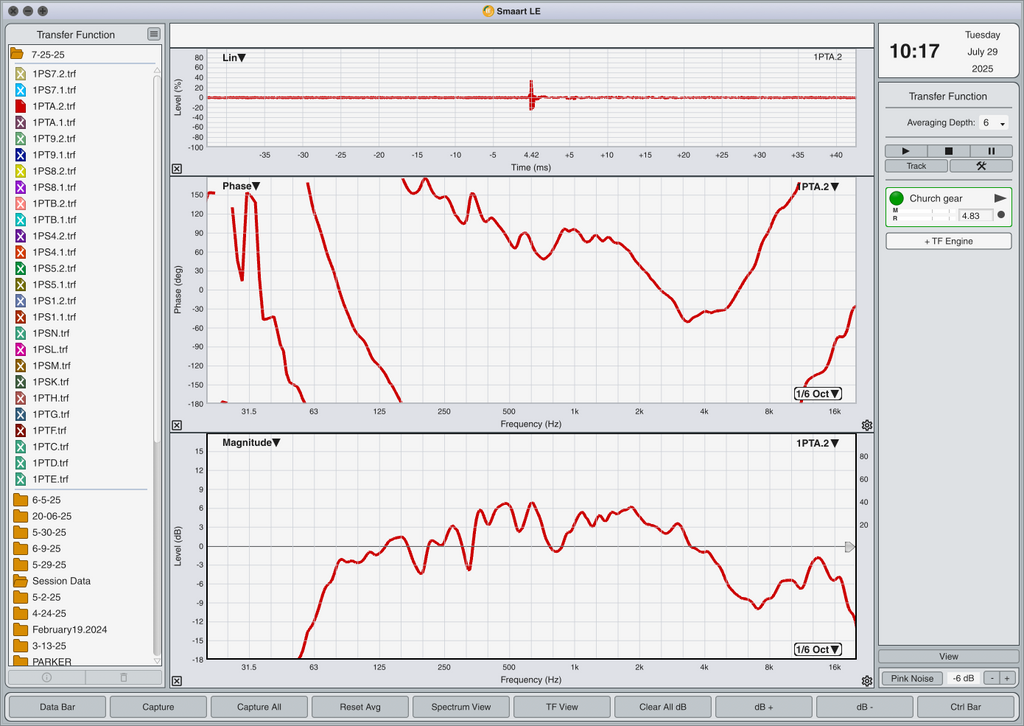Open the Data Bar
This screenshot has height=726, width=1024.
pyautogui.click(x=57, y=706)
